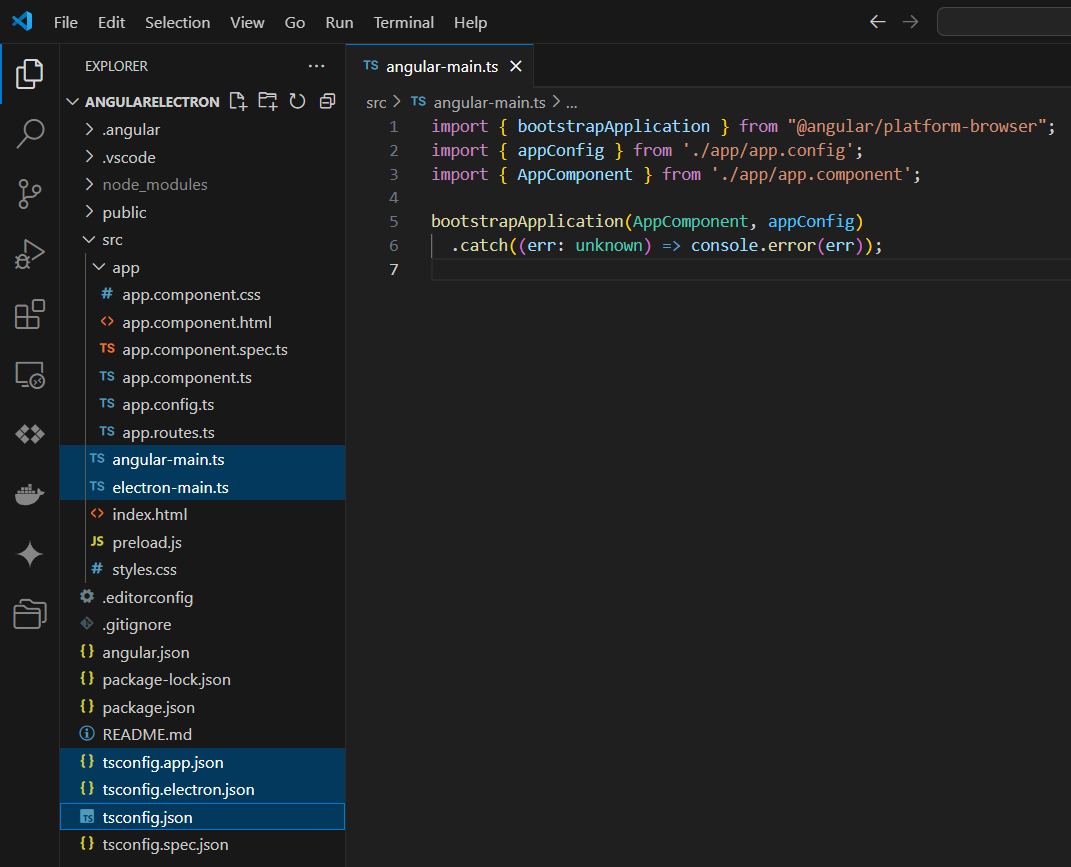Screen dimensions: 1071x867
Task: Open the Search view
Action: [30, 133]
